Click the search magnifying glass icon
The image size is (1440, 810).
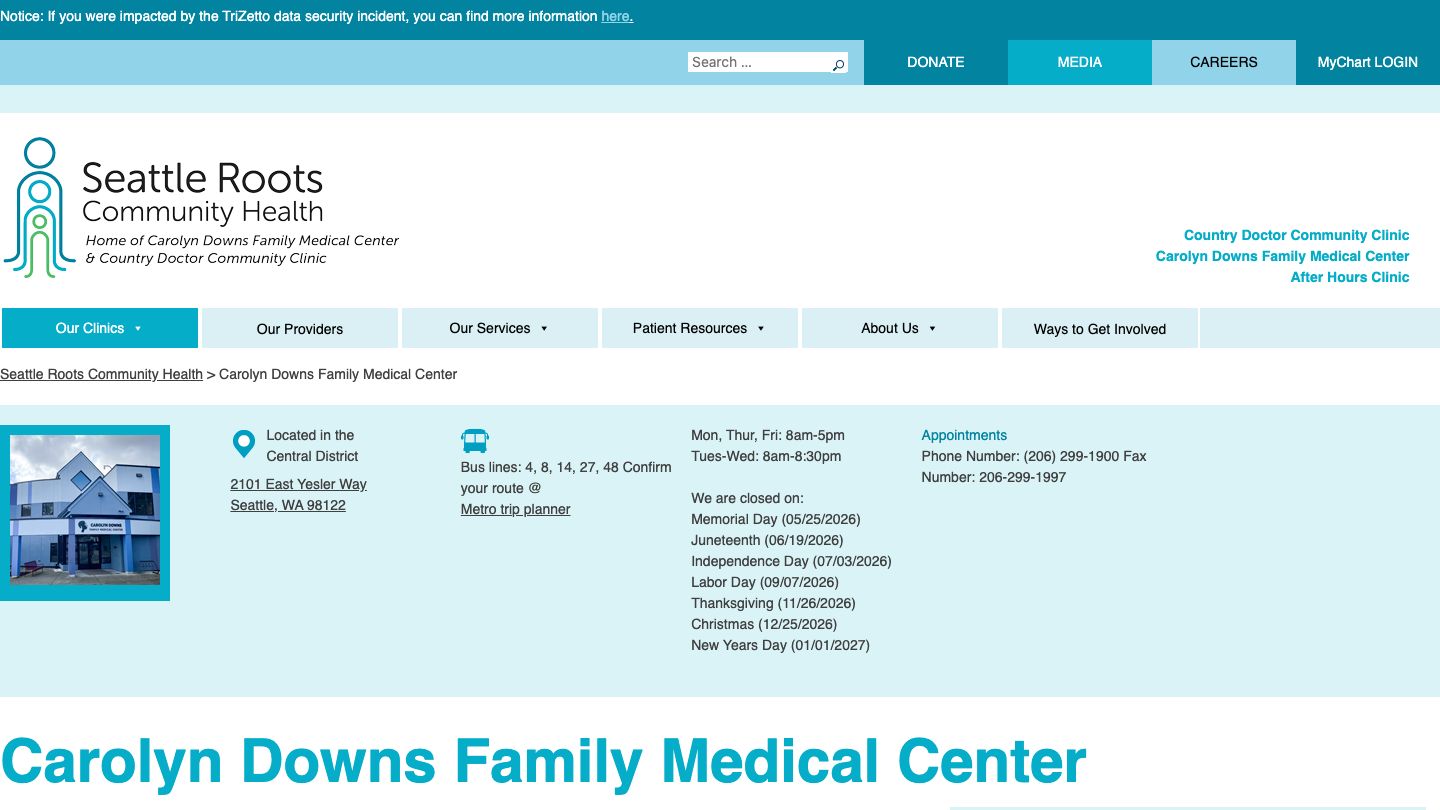click(838, 62)
